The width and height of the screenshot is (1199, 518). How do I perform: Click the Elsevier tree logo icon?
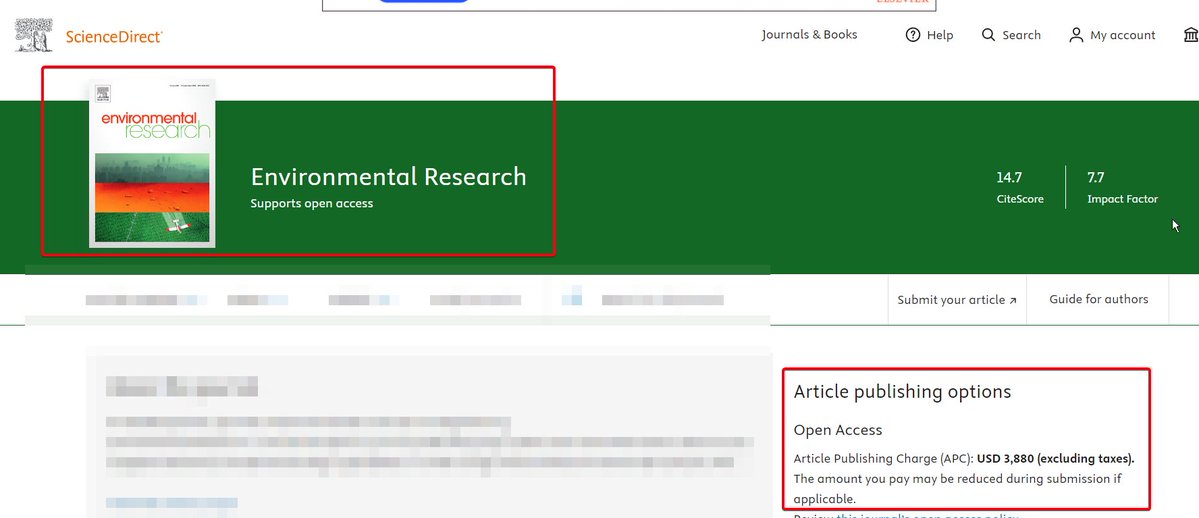(x=34, y=35)
